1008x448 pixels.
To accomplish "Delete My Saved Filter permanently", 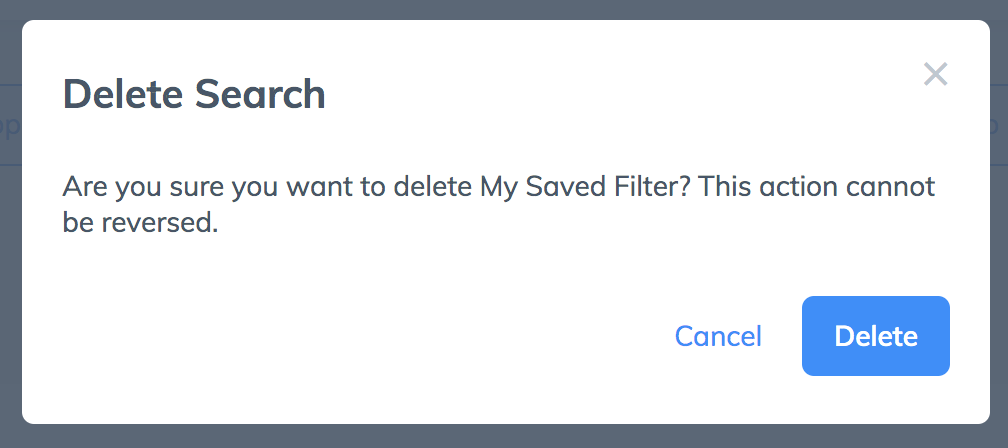I will pos(876,336).
